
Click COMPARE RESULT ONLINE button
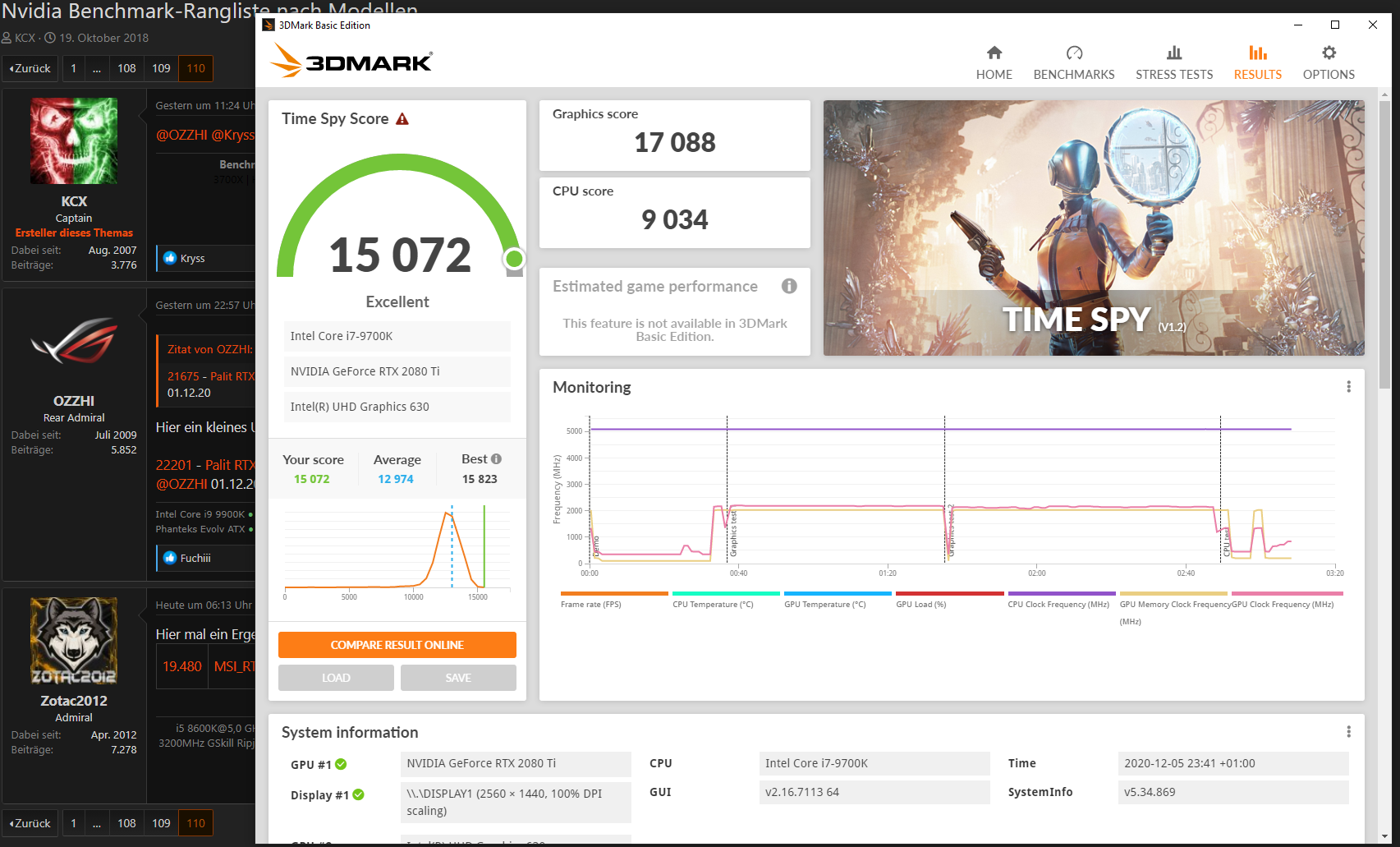[x=397, y=645]
